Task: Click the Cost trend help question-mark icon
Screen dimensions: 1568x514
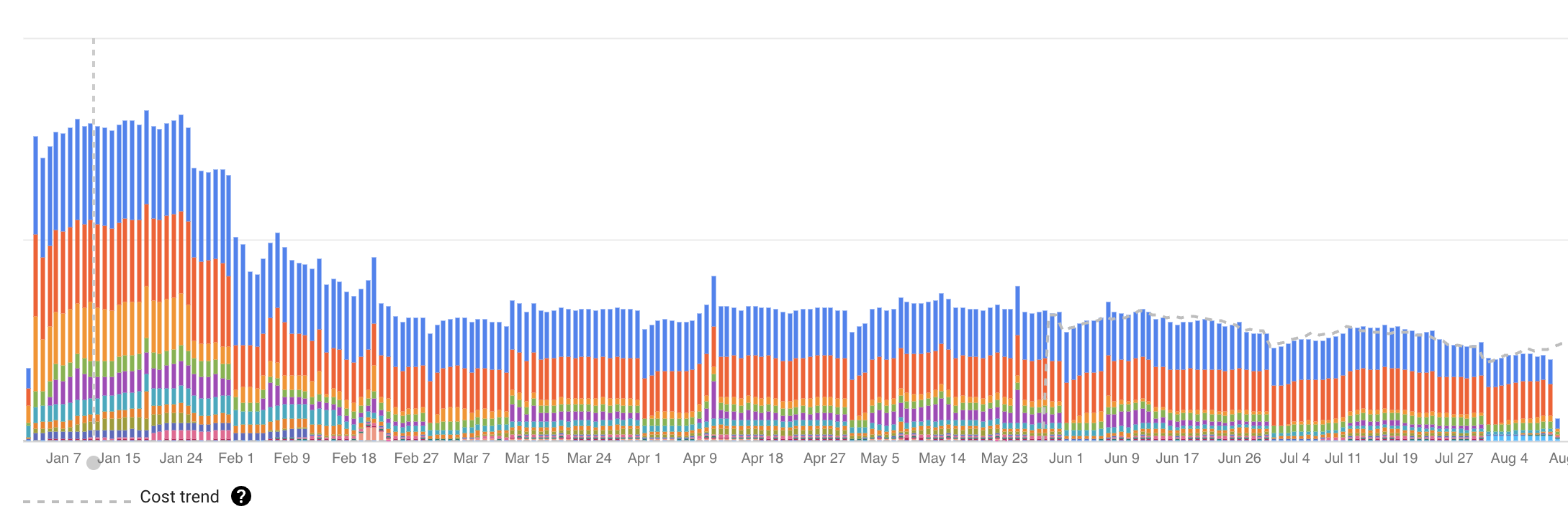Action: click(241, 496)
